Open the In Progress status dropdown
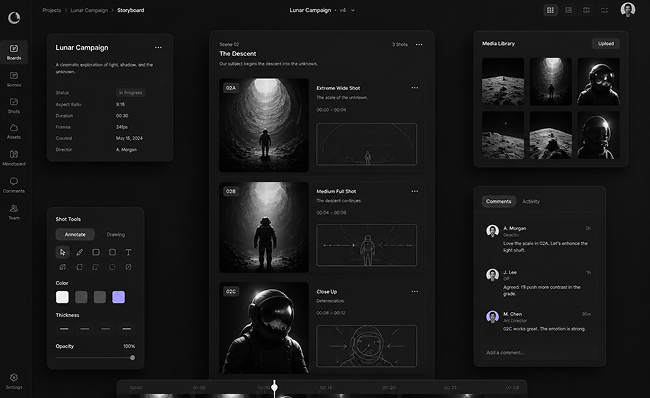 tap(131, 93)
